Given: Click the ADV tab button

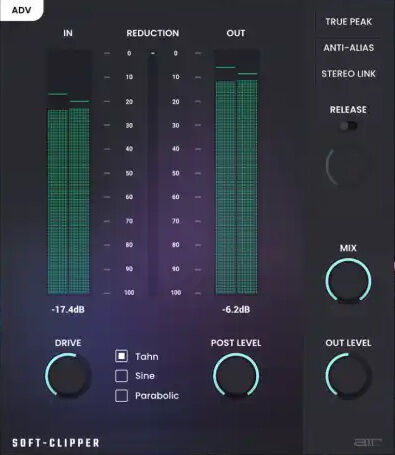Looking at the screenshot, I should tap(21, 10).
